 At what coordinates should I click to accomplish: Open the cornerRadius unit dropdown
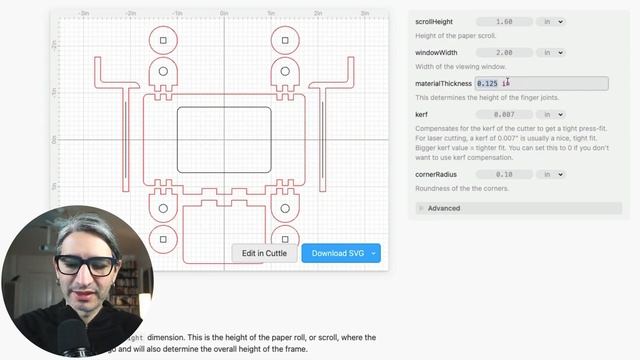pyautogui.click(x=551, y=174)
